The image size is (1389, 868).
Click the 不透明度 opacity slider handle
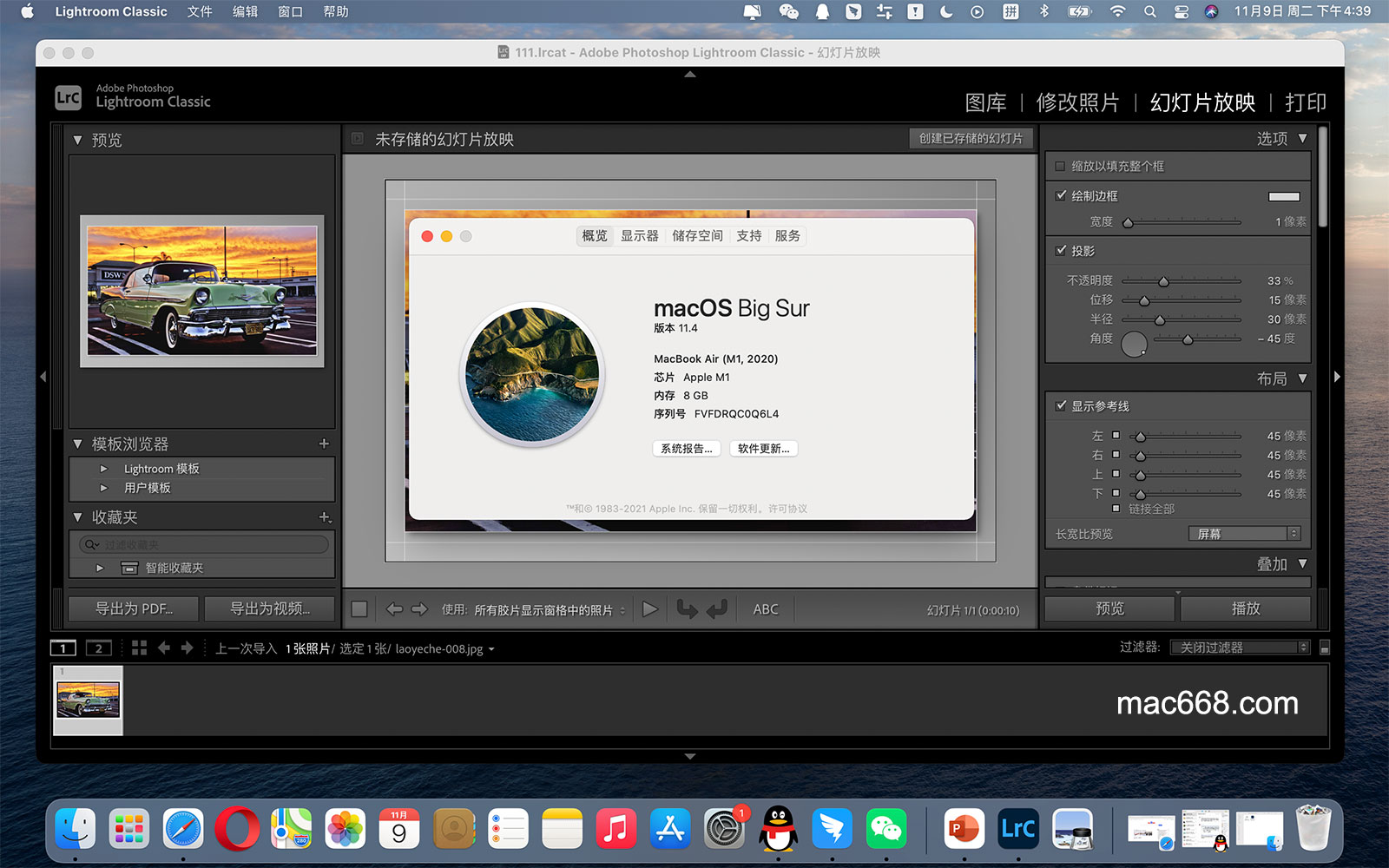click(x=1163, y=281)
